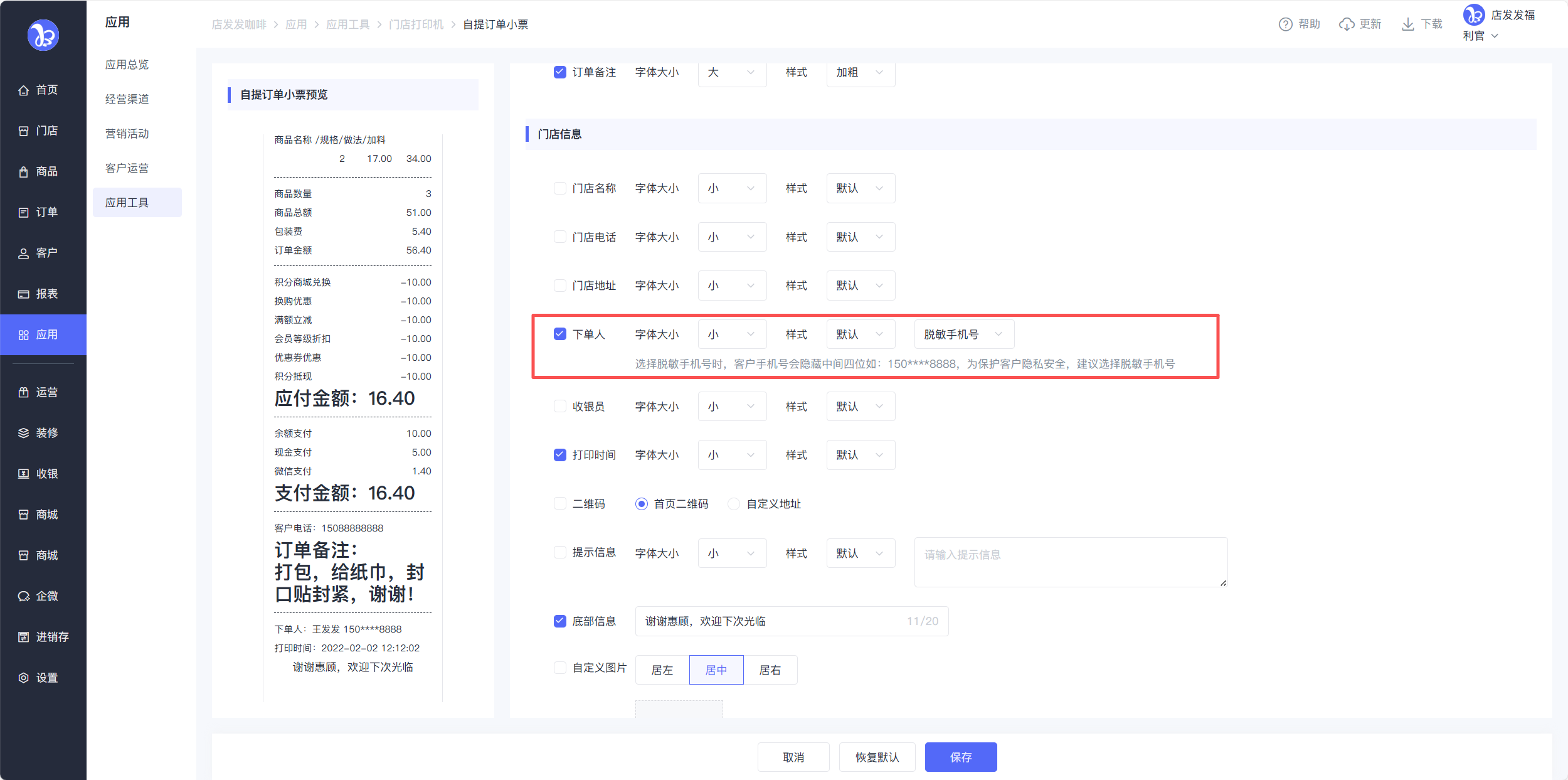Open 收银员 style dropdown showing 默认

tap(860, 407)
